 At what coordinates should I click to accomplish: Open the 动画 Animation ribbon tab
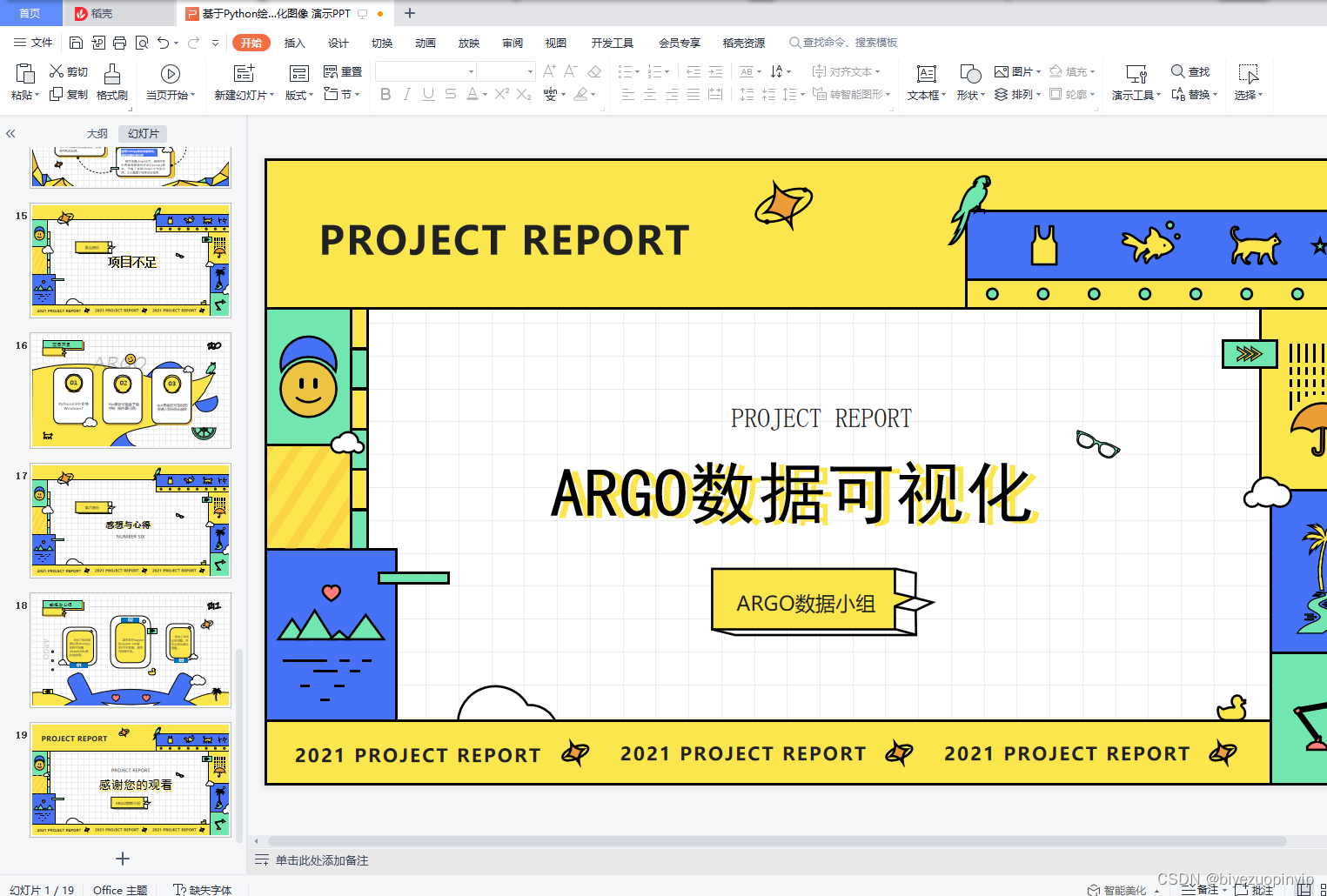coord(426,43)
